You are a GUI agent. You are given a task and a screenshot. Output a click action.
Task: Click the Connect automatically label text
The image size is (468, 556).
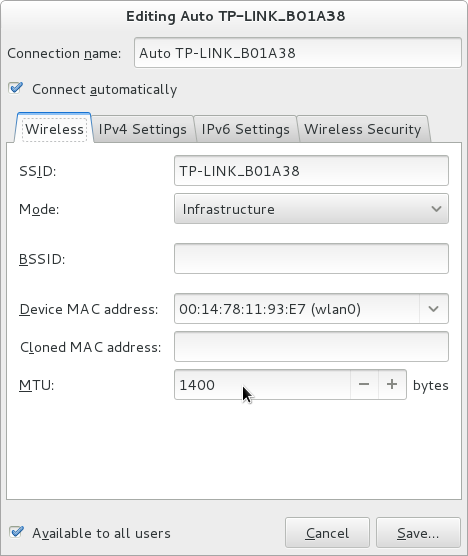tap(105, 89)
